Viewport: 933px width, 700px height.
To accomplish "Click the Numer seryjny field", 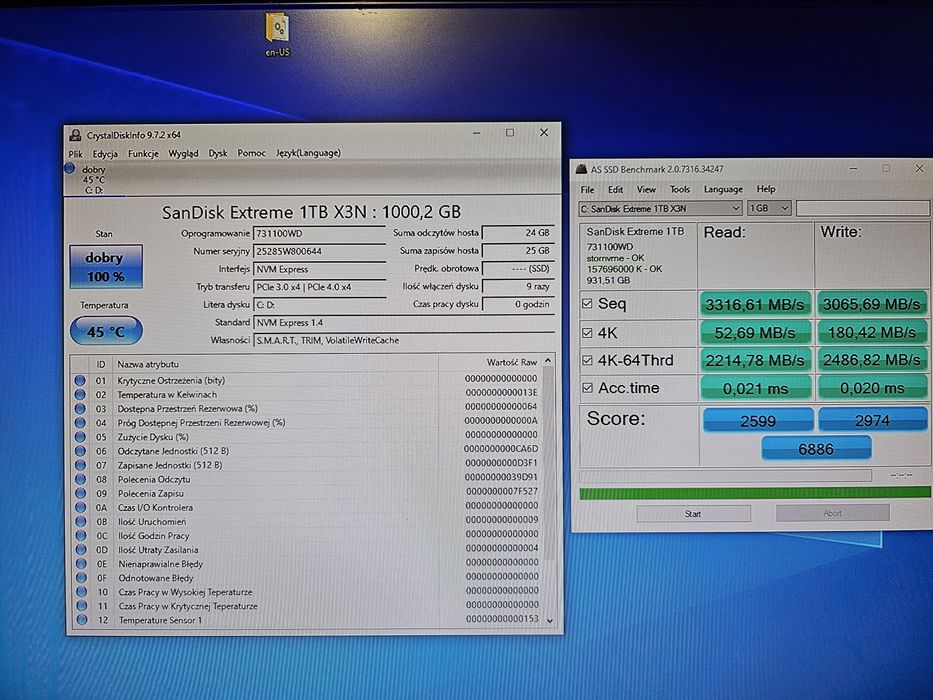I will (x=320, y=251).
